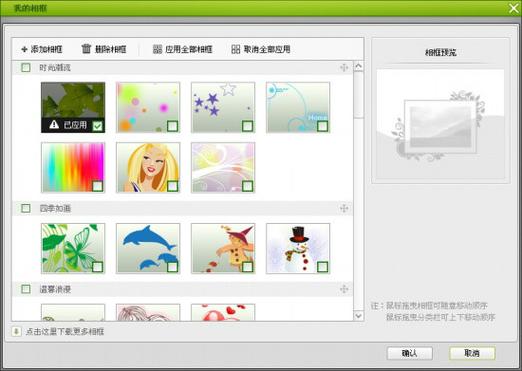The width and height of the screenshot is (522, 371).
Task: Toggle the 四季如画 category checkbox
Action: click(26, 208)
